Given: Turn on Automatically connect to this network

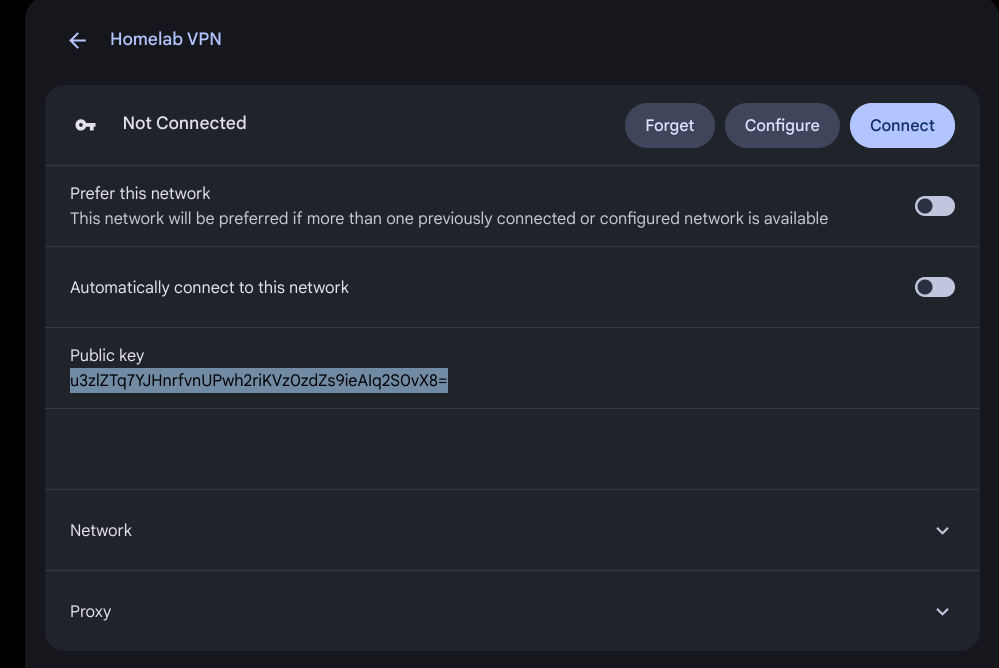Looking at the screenshot, I should pos(934,287).
